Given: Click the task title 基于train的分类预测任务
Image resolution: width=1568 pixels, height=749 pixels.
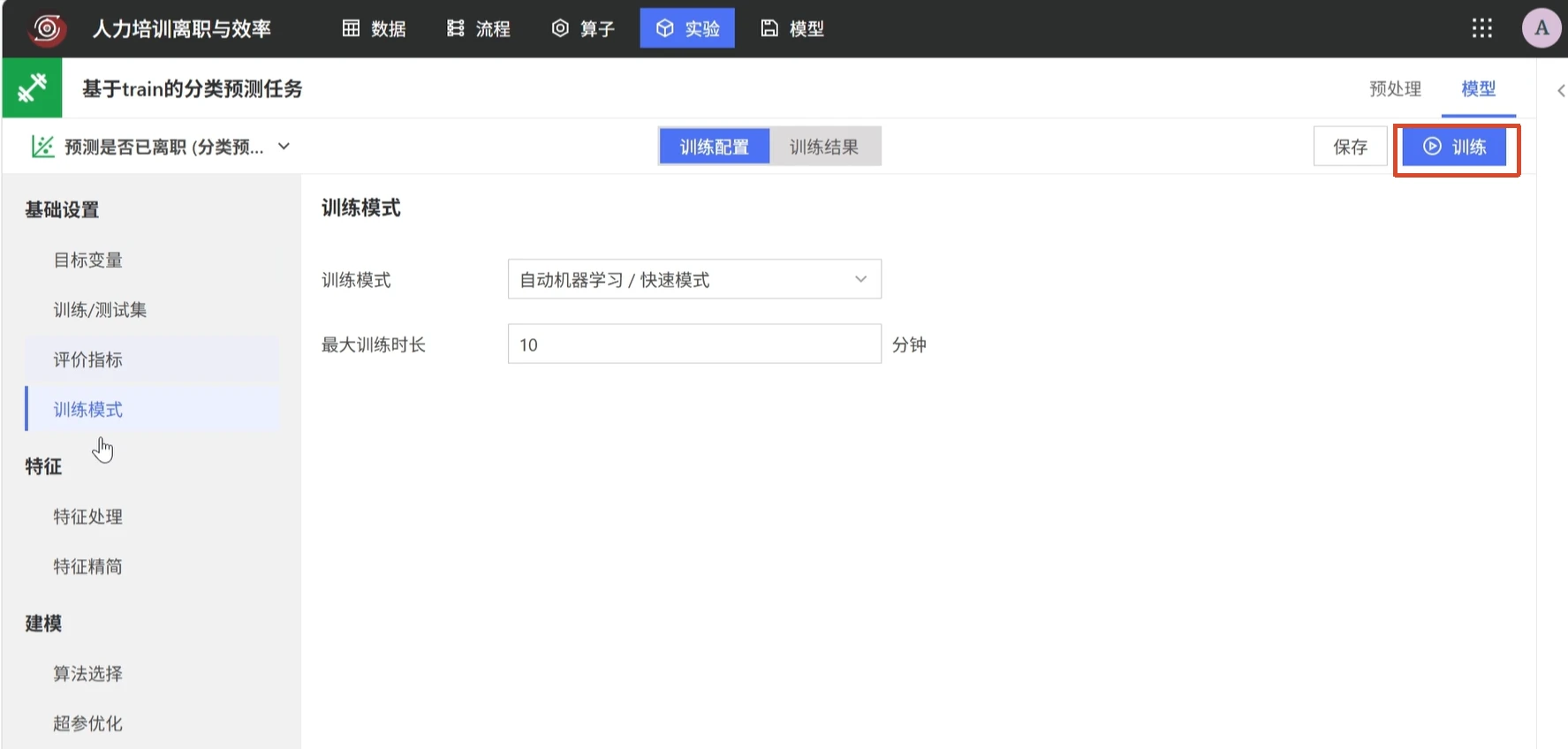Looking at the screenshot, I should pyautogui.click(x=193, y=88).
